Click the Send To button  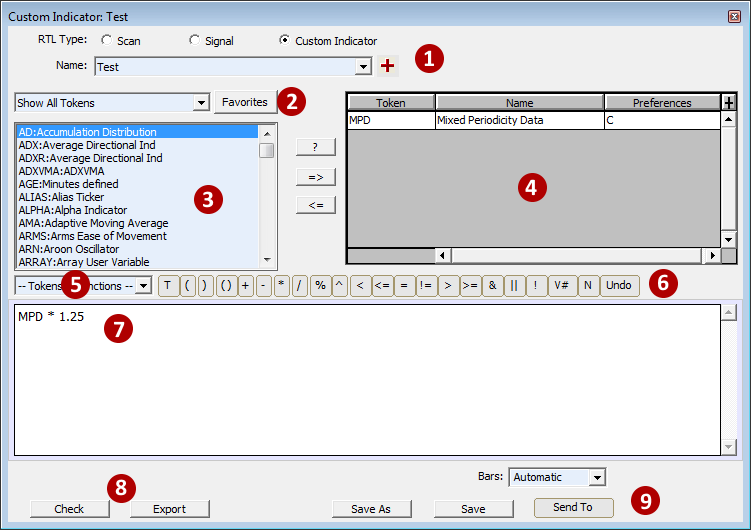coord(573,507)
